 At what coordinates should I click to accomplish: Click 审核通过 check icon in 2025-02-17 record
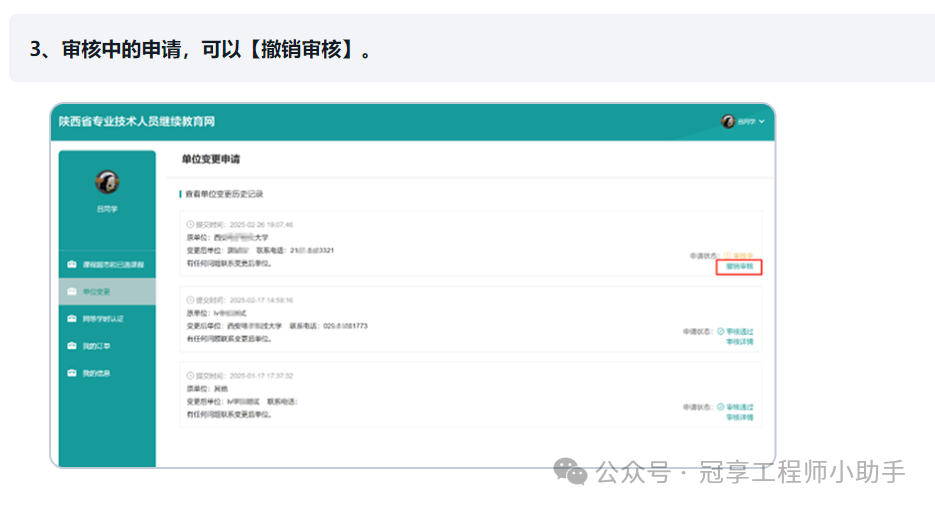[720, 331]
